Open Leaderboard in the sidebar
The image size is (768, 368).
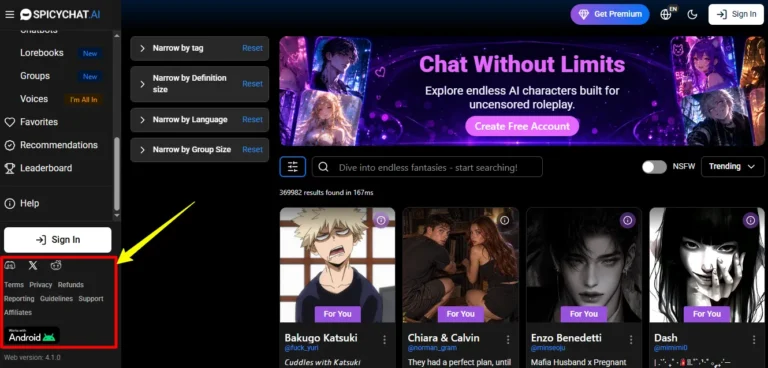(46, 168)
